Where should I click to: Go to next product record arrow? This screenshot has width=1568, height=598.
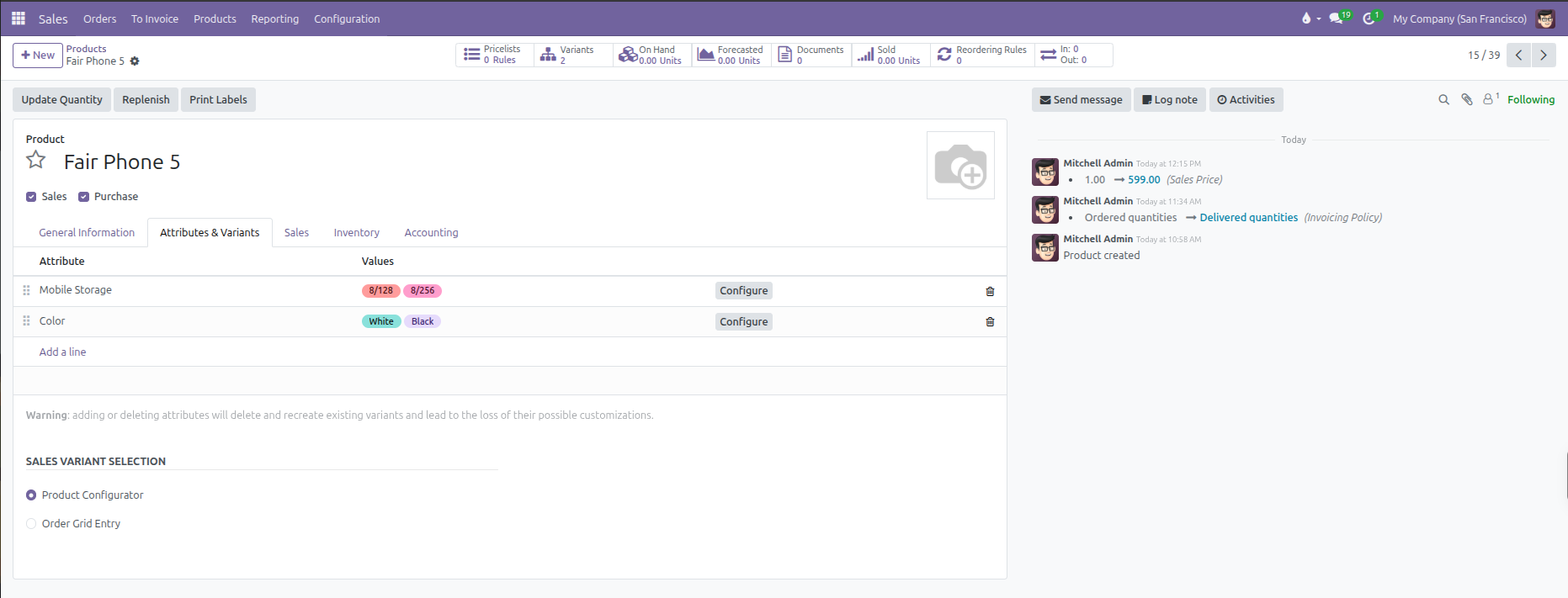coord(1544,55)
